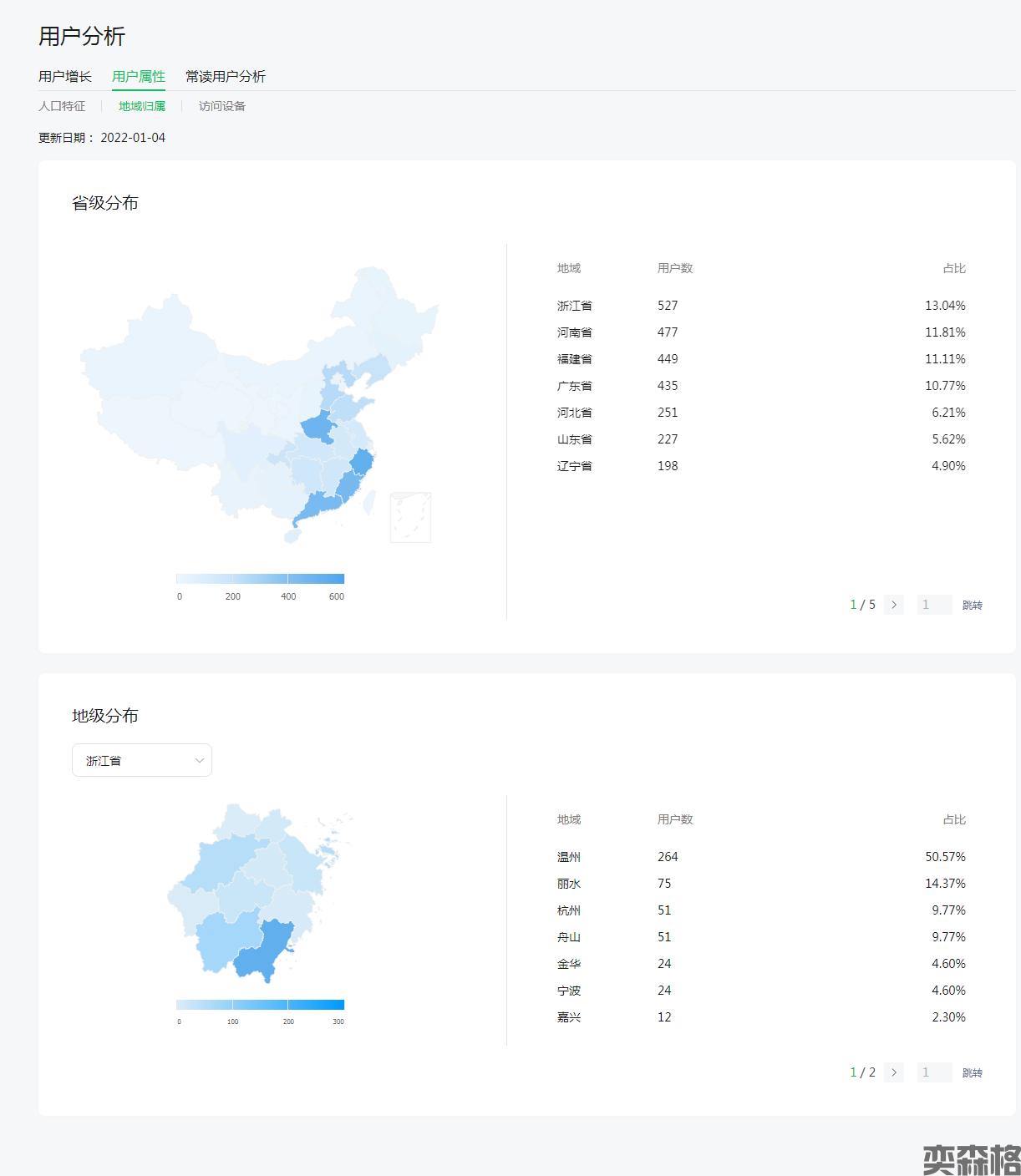
Task: Expand the 浙江省 province dropdown
Action: [x=141, y=760]
